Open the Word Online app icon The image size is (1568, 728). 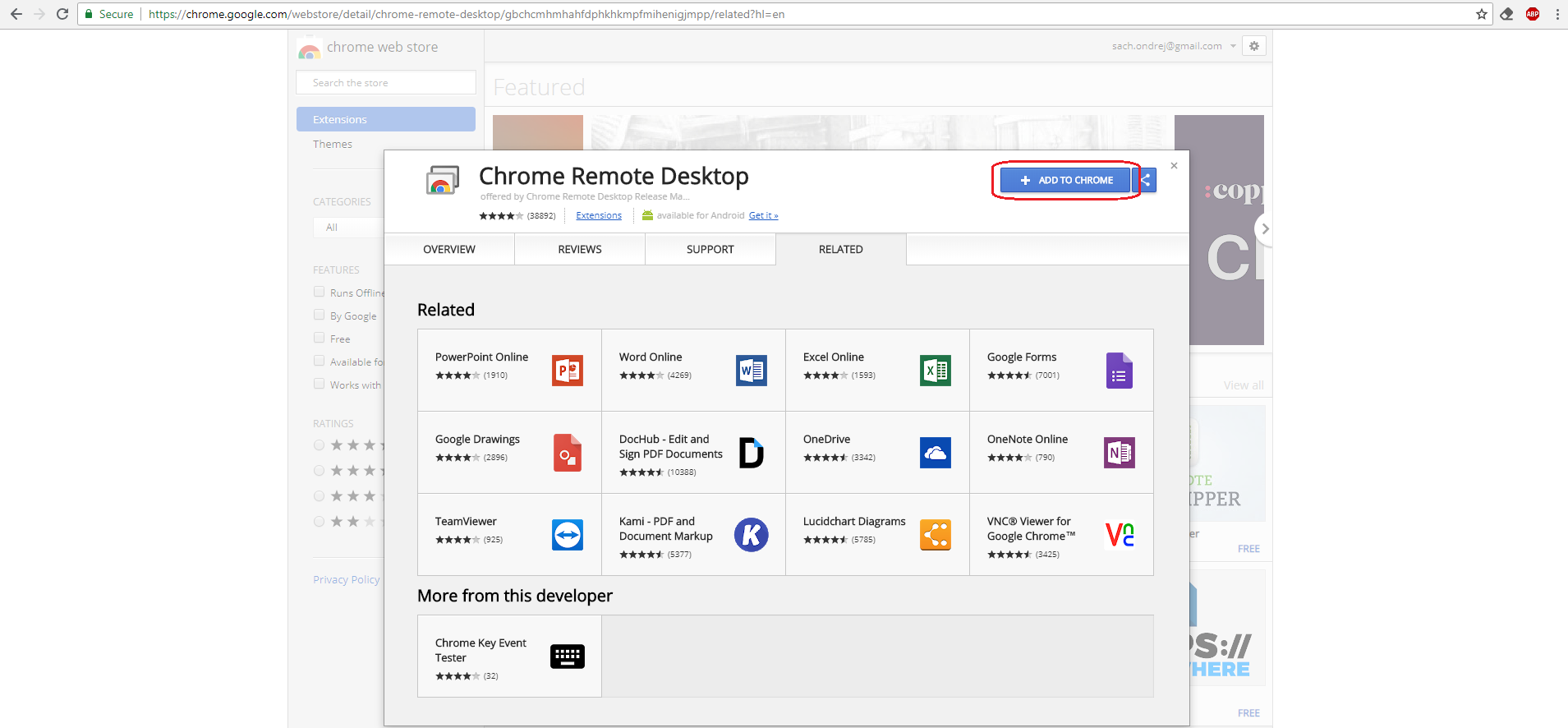click(x=751, y=371)
